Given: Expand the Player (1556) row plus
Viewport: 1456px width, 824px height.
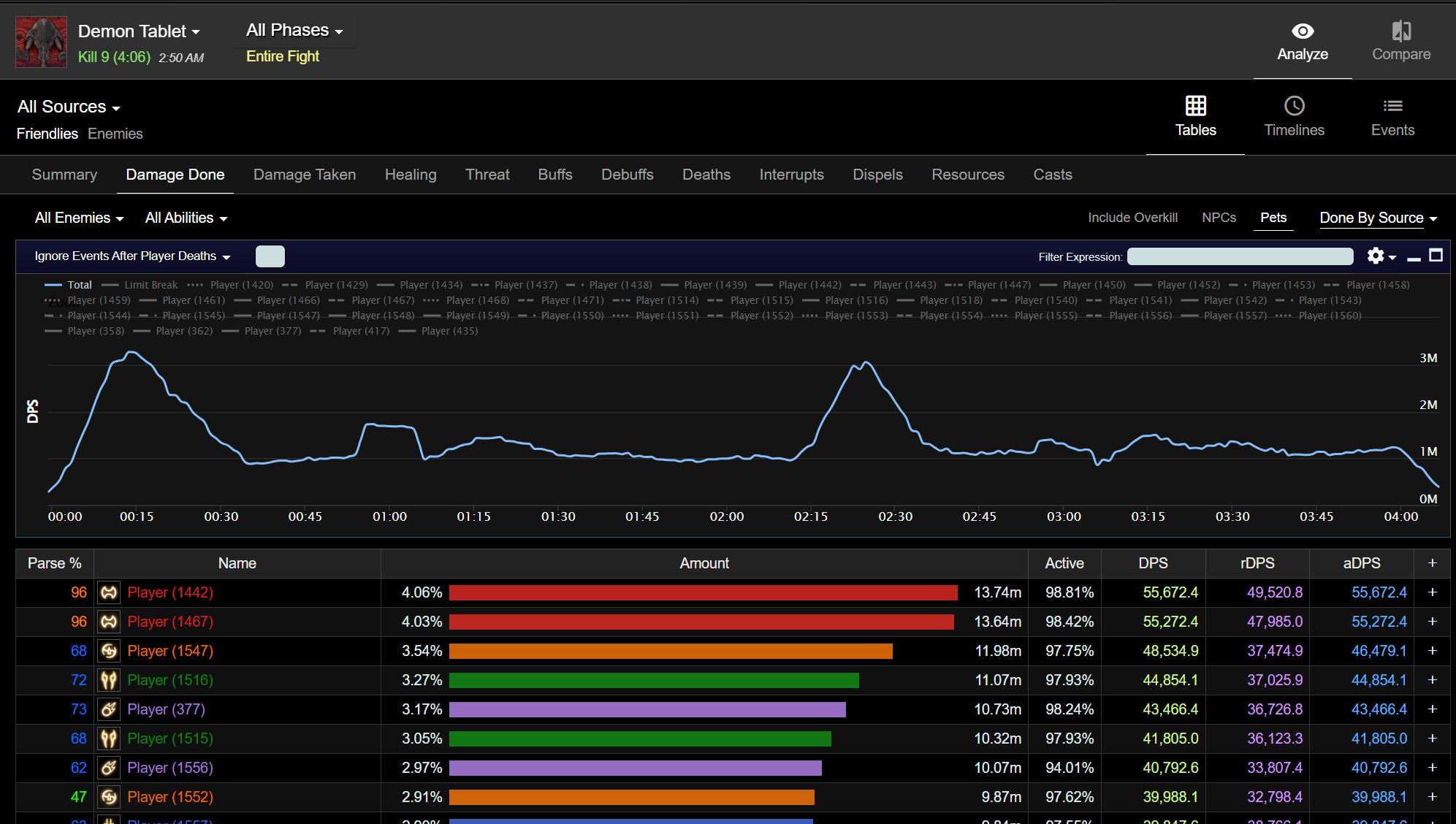Looking at the screenshot, I should (1432, 768).
